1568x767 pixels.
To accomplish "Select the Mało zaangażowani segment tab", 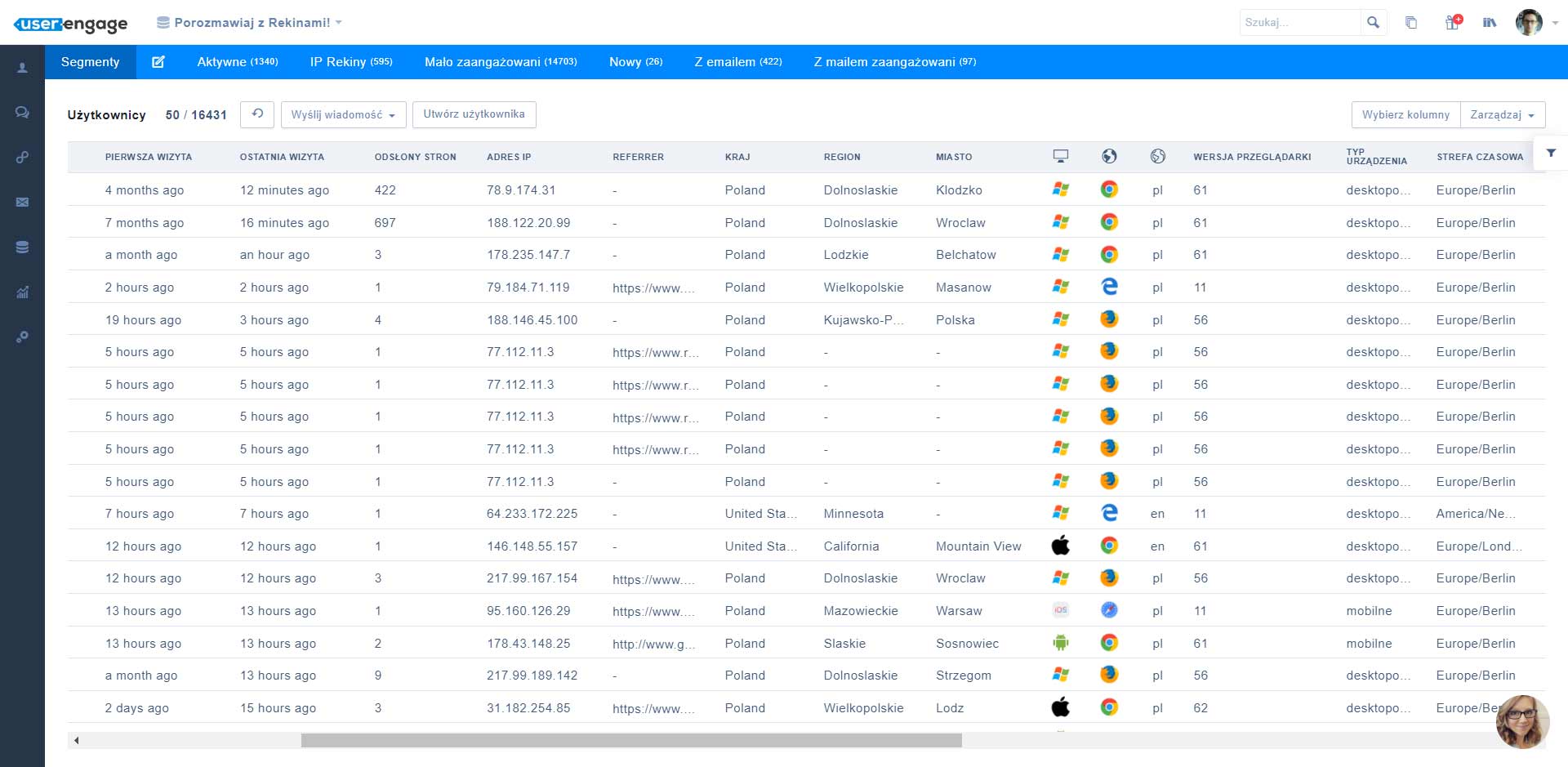I will coord(501,62).
